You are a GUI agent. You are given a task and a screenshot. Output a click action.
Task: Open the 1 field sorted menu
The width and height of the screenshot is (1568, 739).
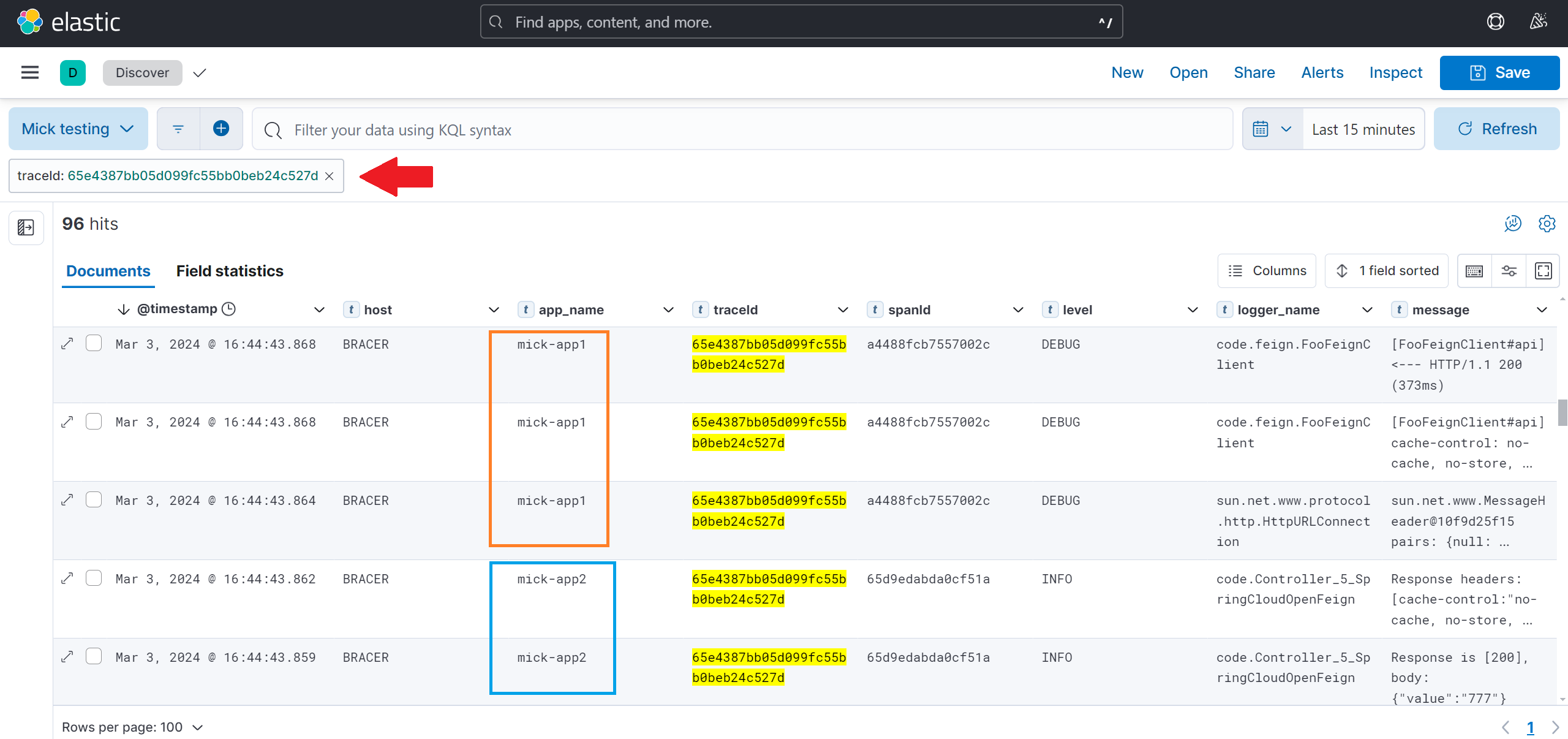(x=1386, y=271)
